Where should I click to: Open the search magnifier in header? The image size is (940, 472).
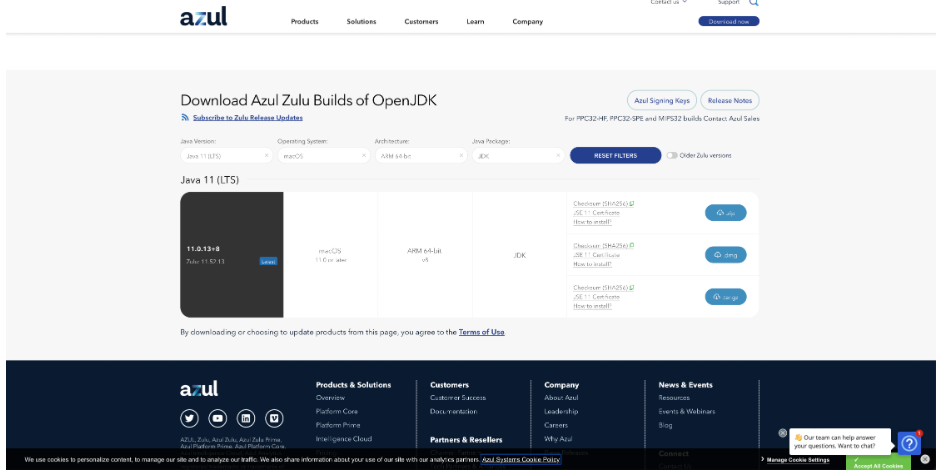[x=754, y=3]
